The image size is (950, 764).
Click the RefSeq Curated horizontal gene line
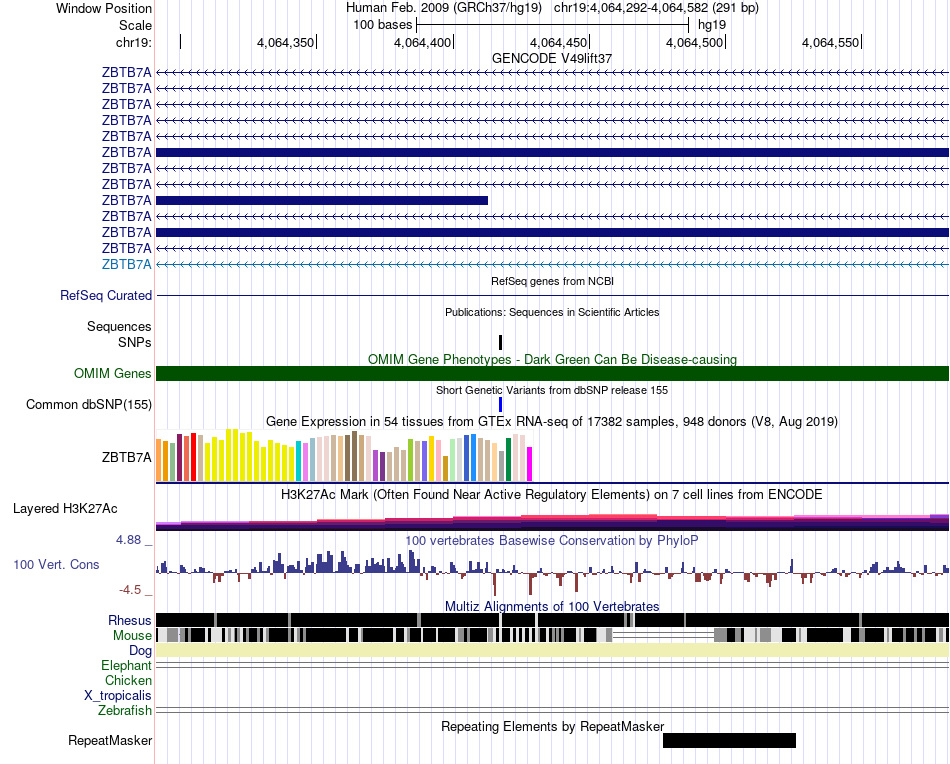tap(553, 296)
